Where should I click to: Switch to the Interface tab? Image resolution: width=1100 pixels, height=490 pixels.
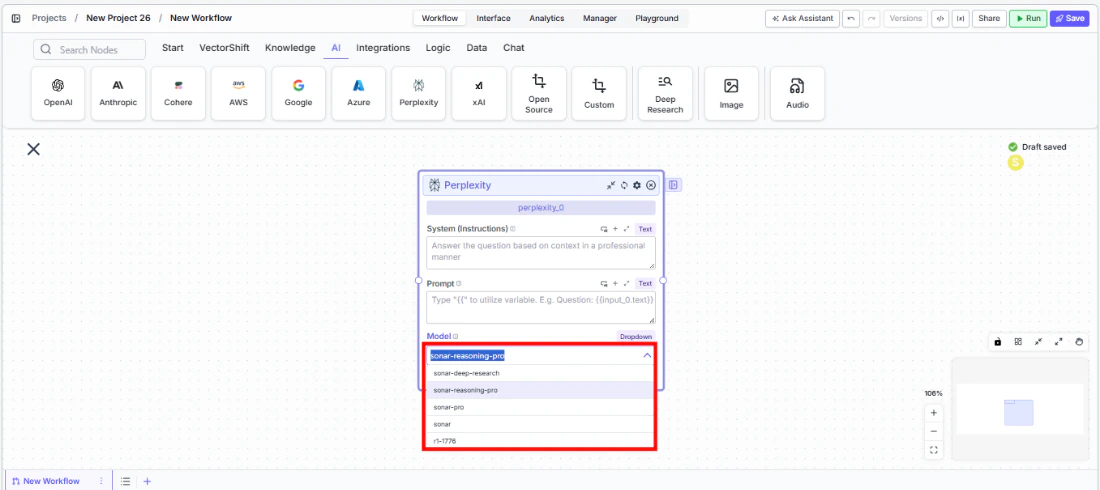pos(493,18)
